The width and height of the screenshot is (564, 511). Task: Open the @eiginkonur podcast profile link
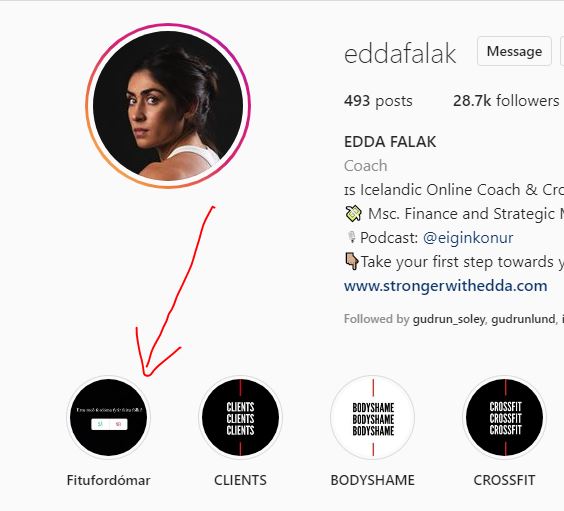tap(468, 238)
